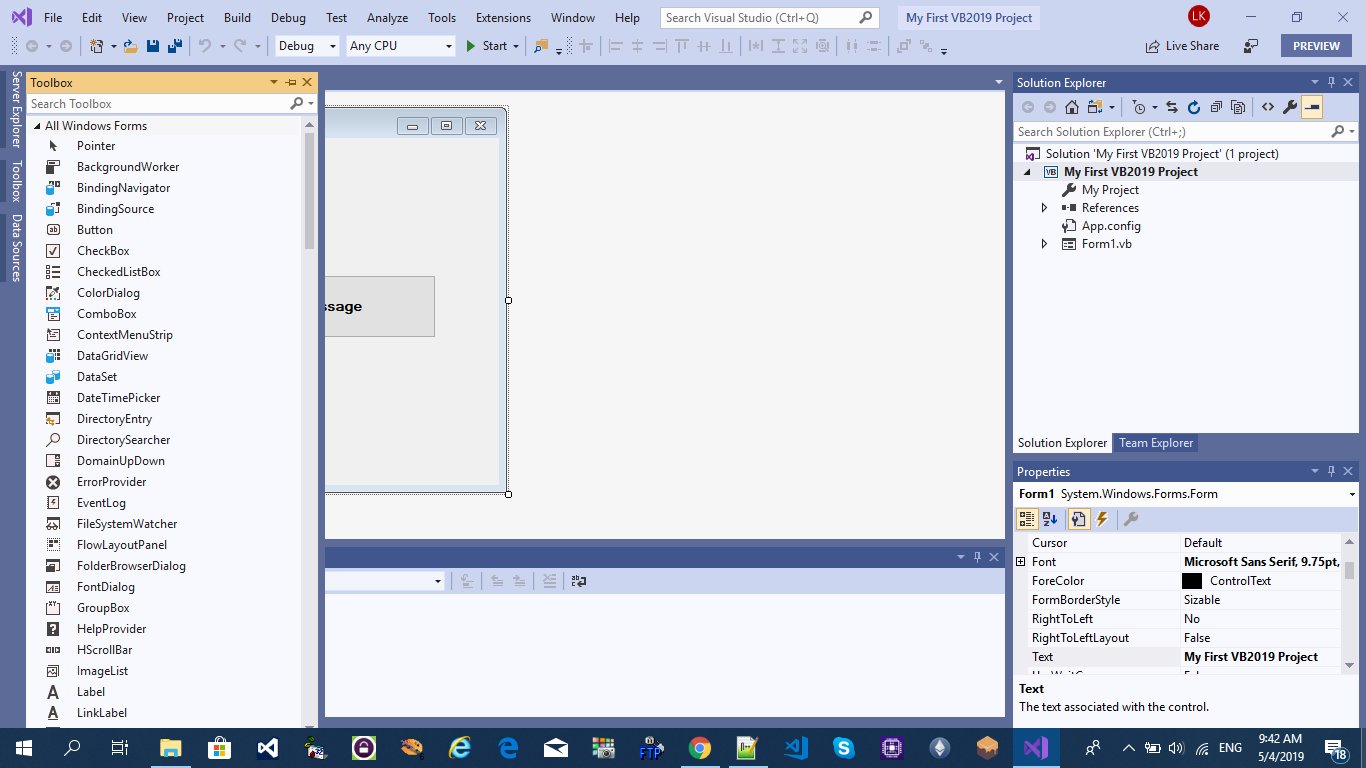Click the Find in Files toolbar icon
This screenshot has height=768, width=1366.
541,46
